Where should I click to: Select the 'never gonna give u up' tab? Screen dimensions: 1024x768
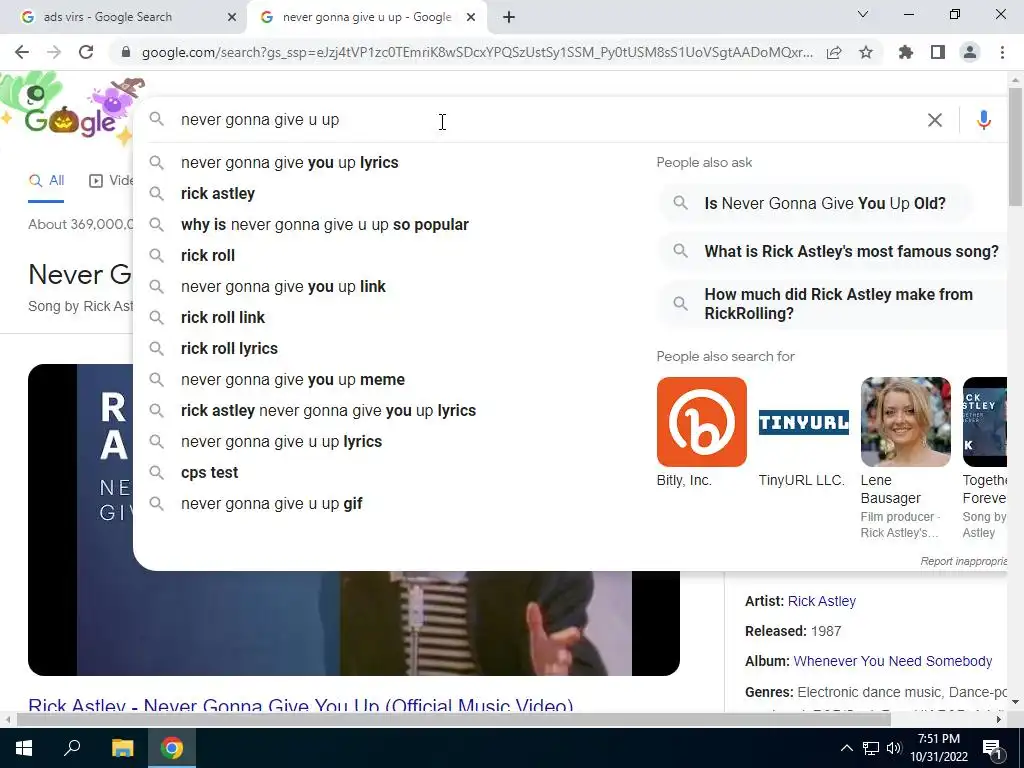[367, 17]
